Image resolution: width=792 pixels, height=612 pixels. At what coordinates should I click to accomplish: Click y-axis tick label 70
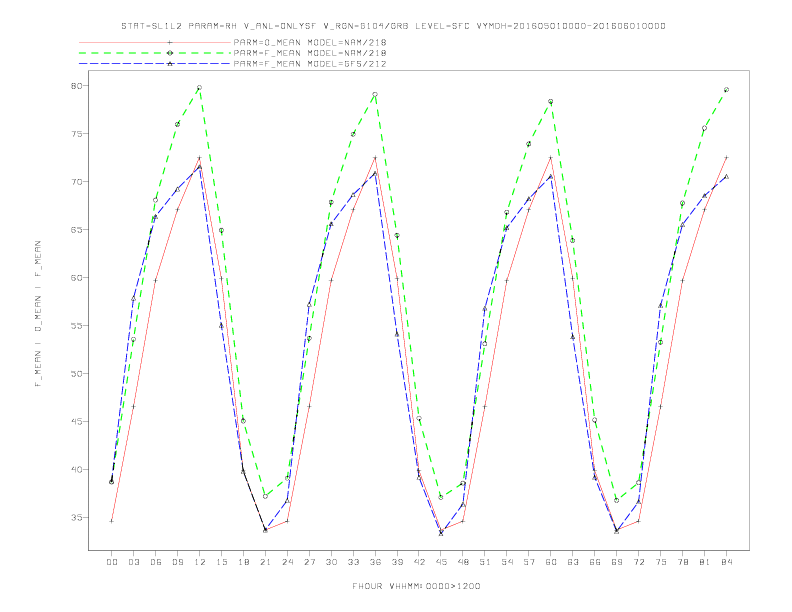[76, 182]
